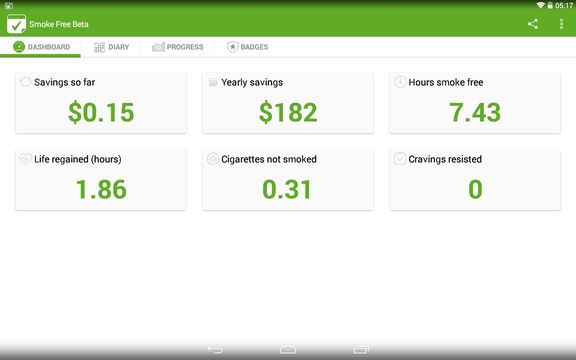Image resolution: width=576 pixels, height=360 pixels.
Task: Open the Yearly savings $182 card
Action: pos(288,103)
